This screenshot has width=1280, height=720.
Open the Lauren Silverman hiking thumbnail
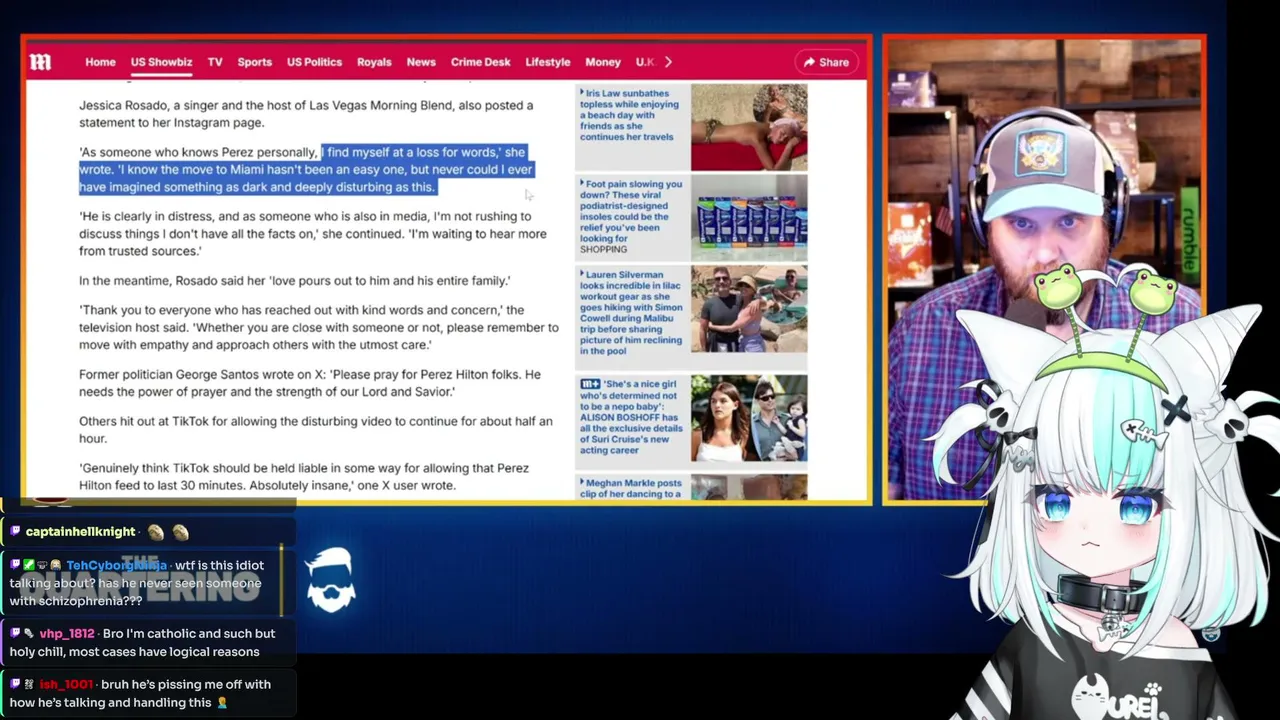click(749, 308)
